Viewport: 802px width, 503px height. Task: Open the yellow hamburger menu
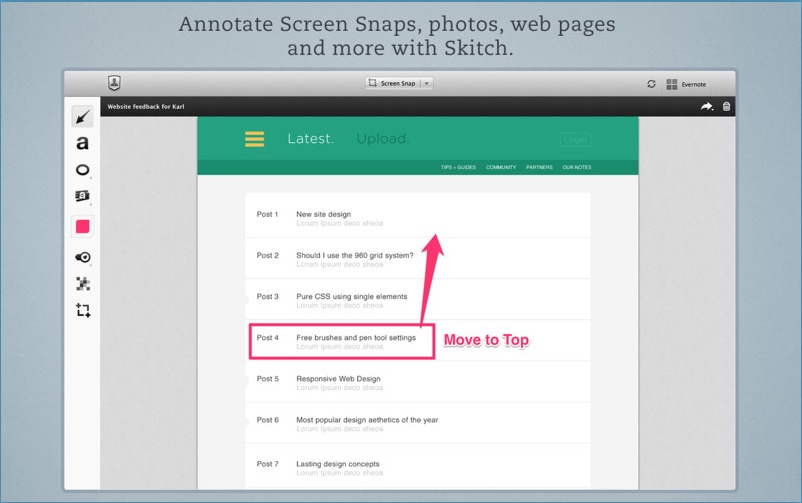coord(254,139)
